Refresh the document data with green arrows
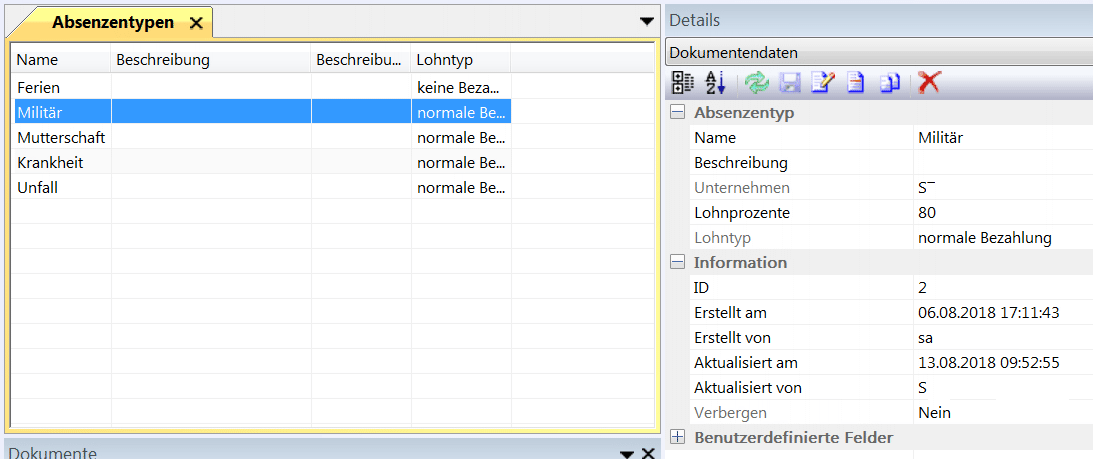 757,83
